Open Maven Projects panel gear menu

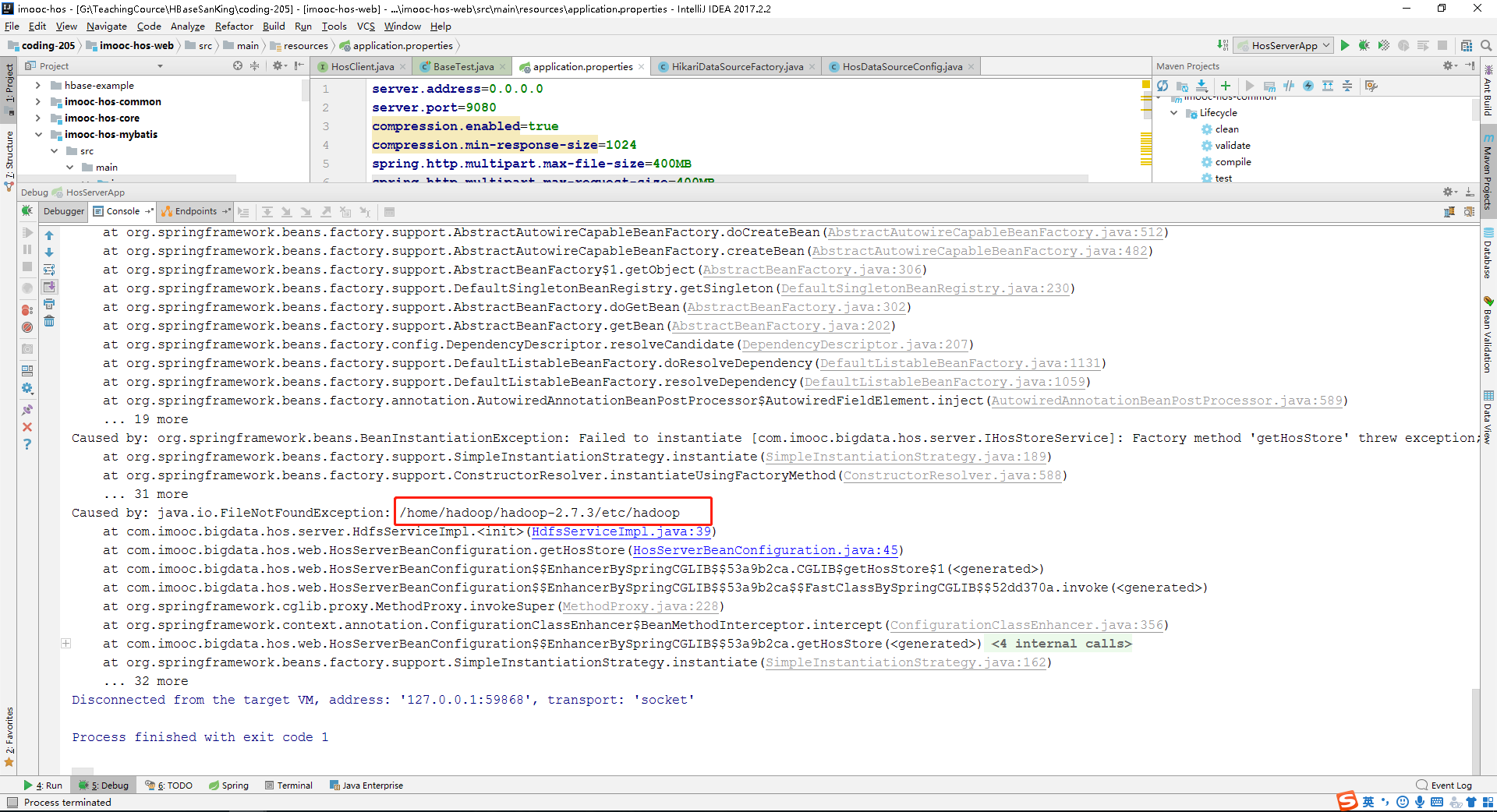click(1449, 66)
